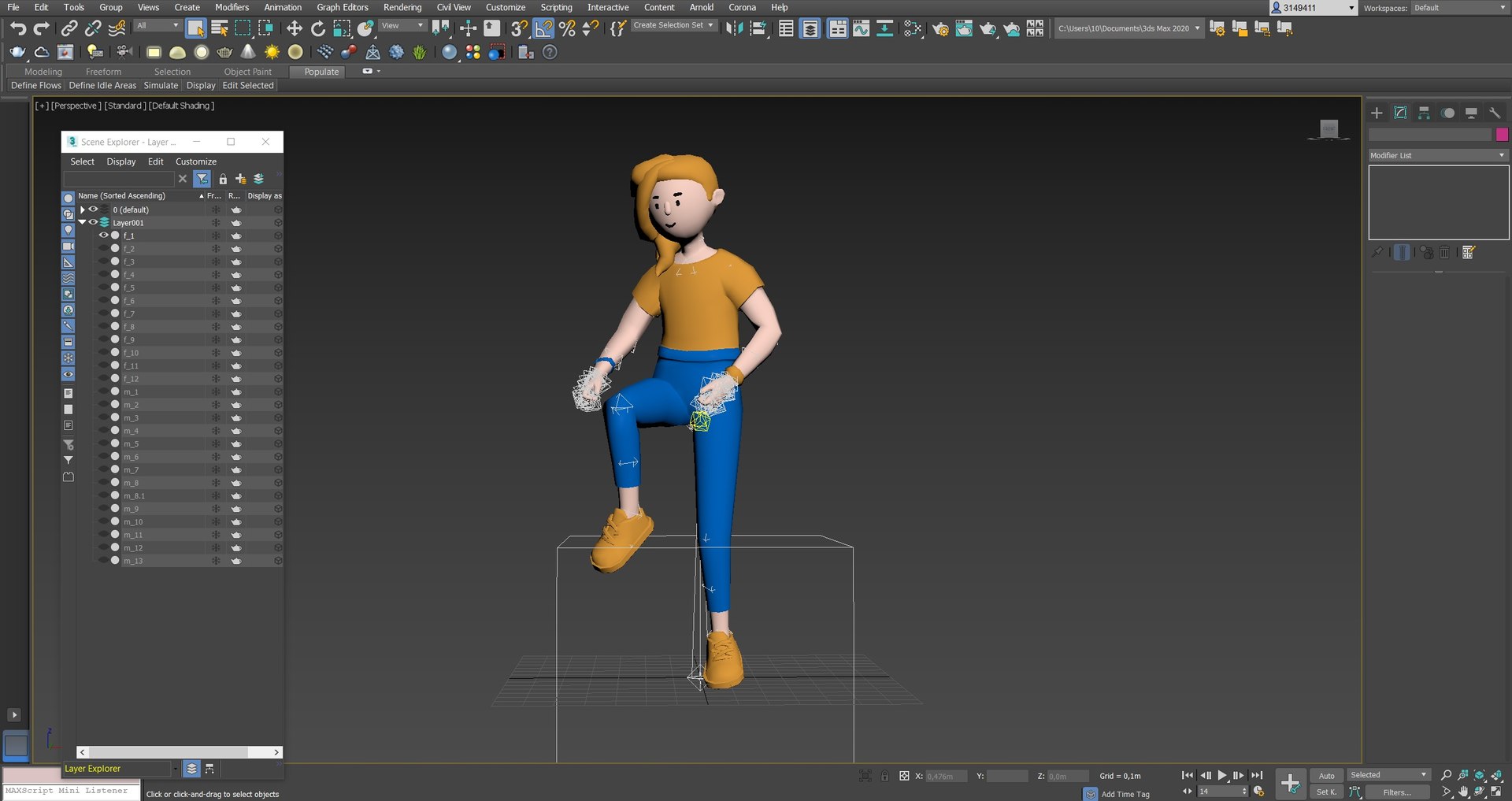Click the Select and Link chain icon
Image resolution: width=1512 pixels, height=801 pixels.
click(69, 29)
